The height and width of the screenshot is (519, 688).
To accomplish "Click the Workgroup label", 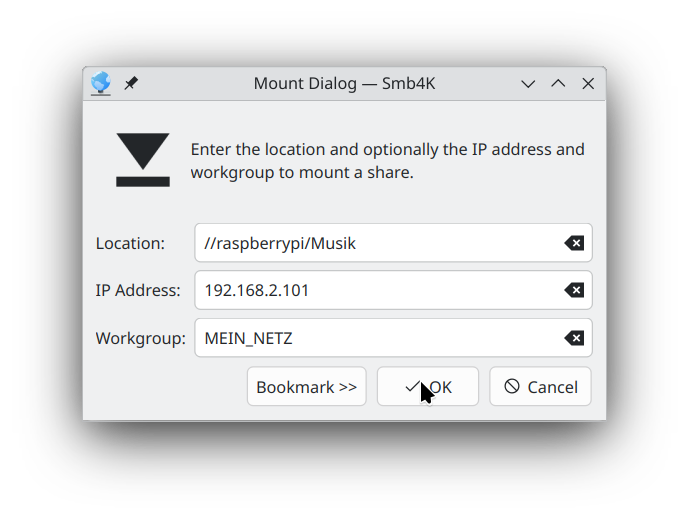I will tap(141, 338).
